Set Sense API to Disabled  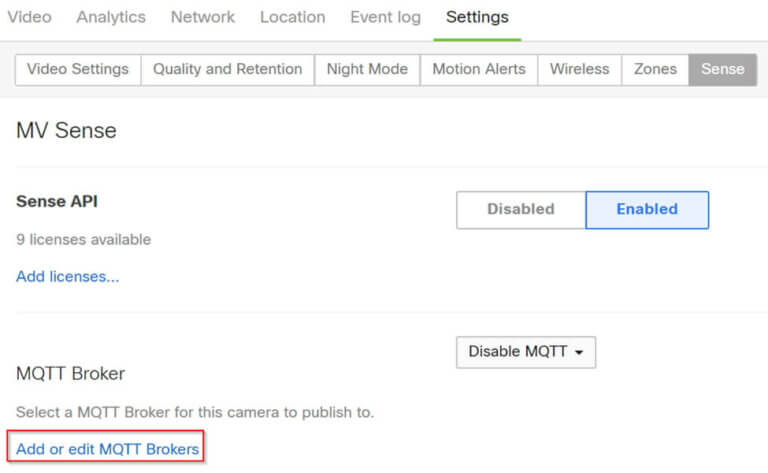(x=521, y=210)
